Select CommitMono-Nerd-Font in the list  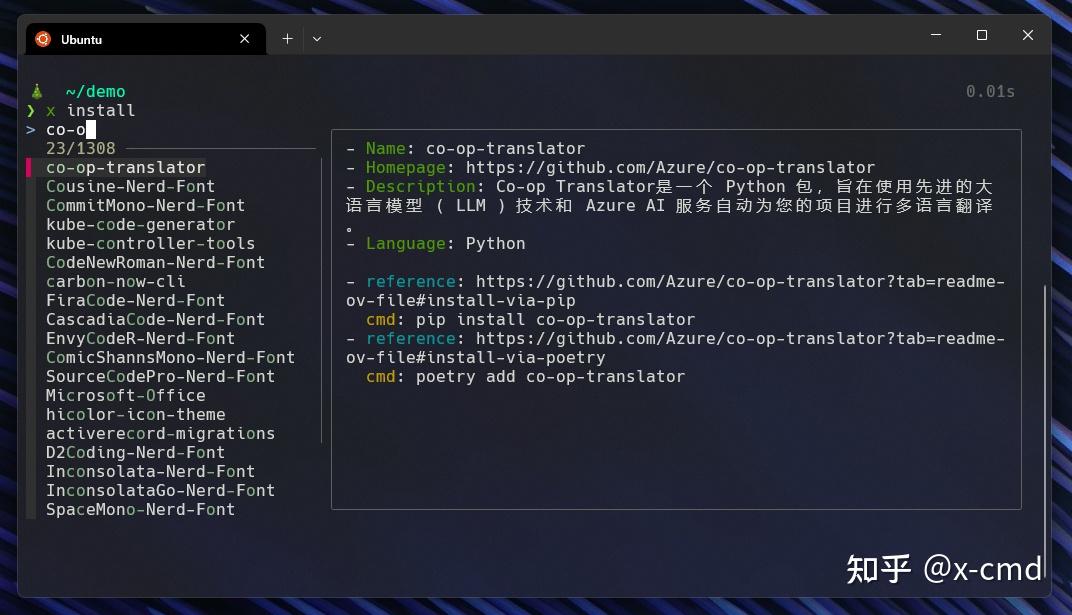tap(145, 206)
